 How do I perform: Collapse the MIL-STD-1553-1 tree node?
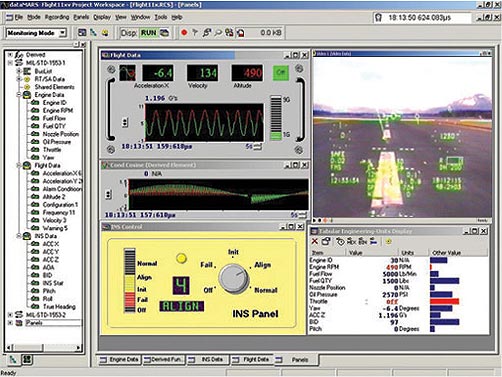click(10, 62)
